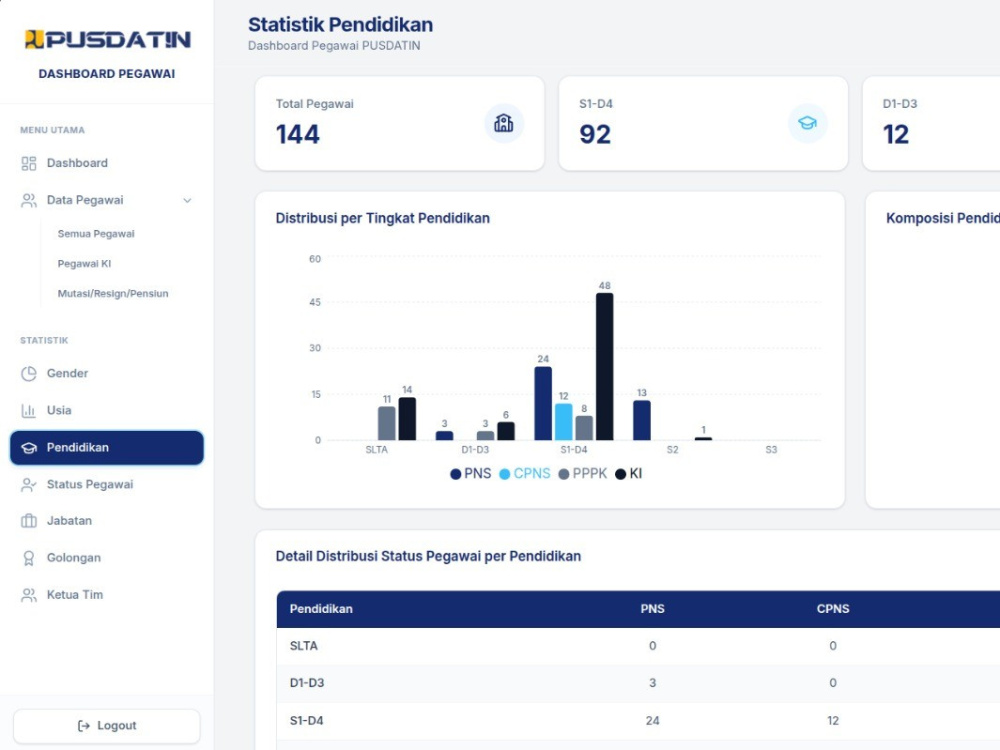1000x750 pixels.
Task: Click the PNS table column header
Action: pos(652,609)
